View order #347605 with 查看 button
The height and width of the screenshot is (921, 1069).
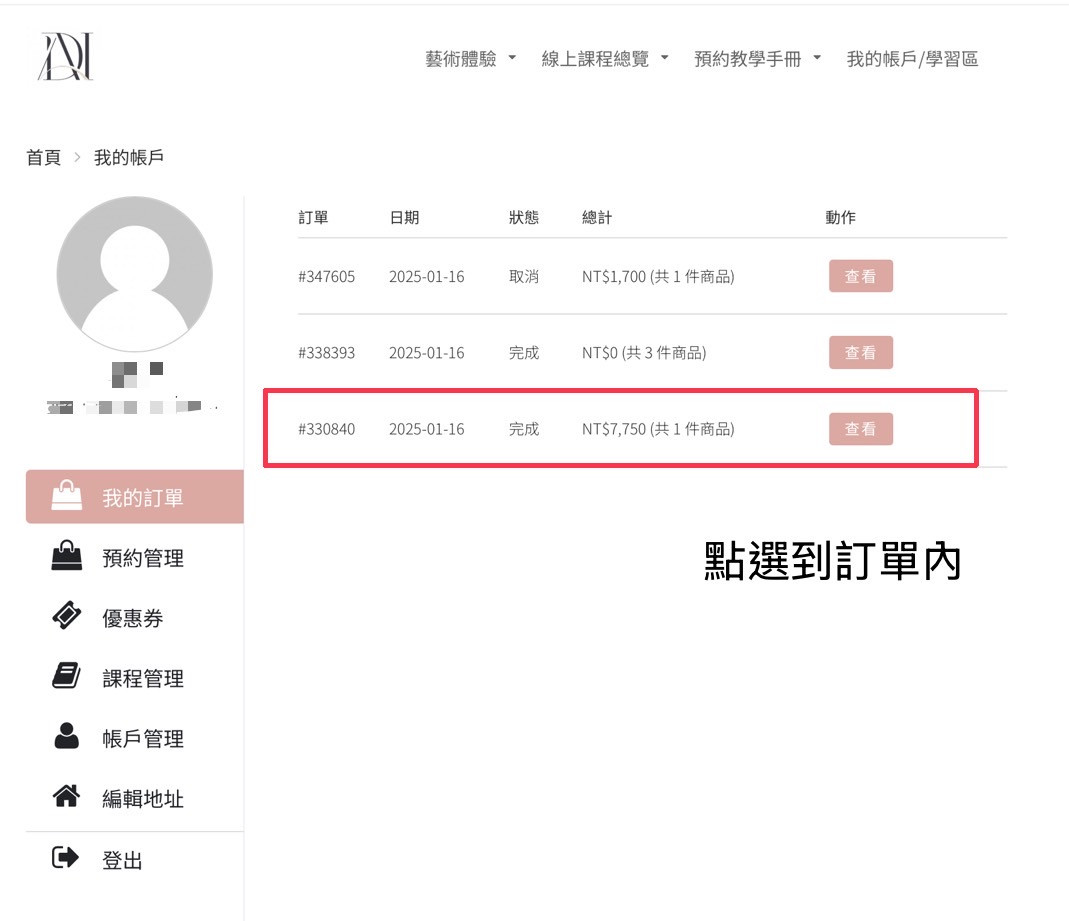[x=860, y=276]
